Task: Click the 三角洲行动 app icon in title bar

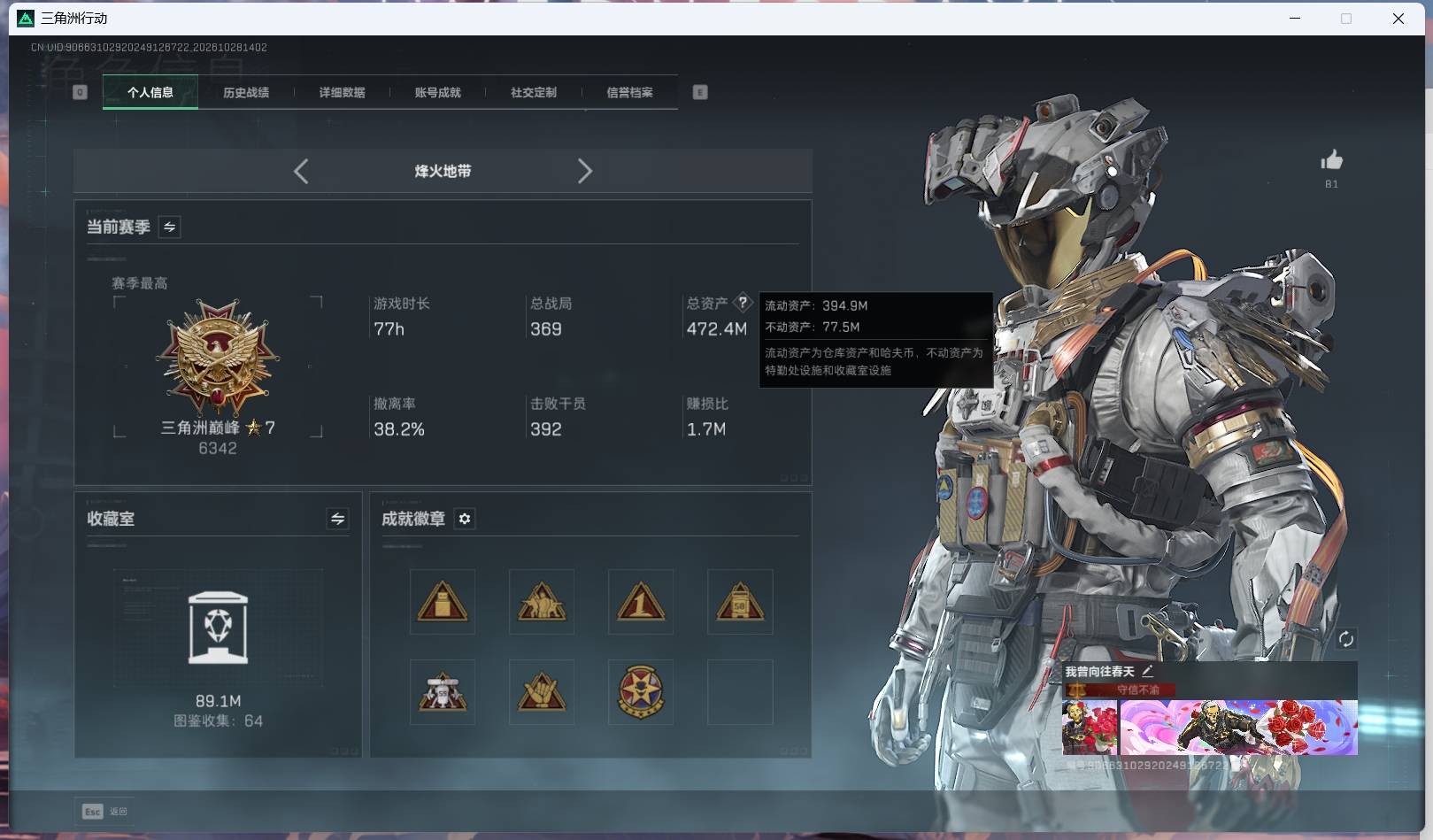Action: [26, 18]
